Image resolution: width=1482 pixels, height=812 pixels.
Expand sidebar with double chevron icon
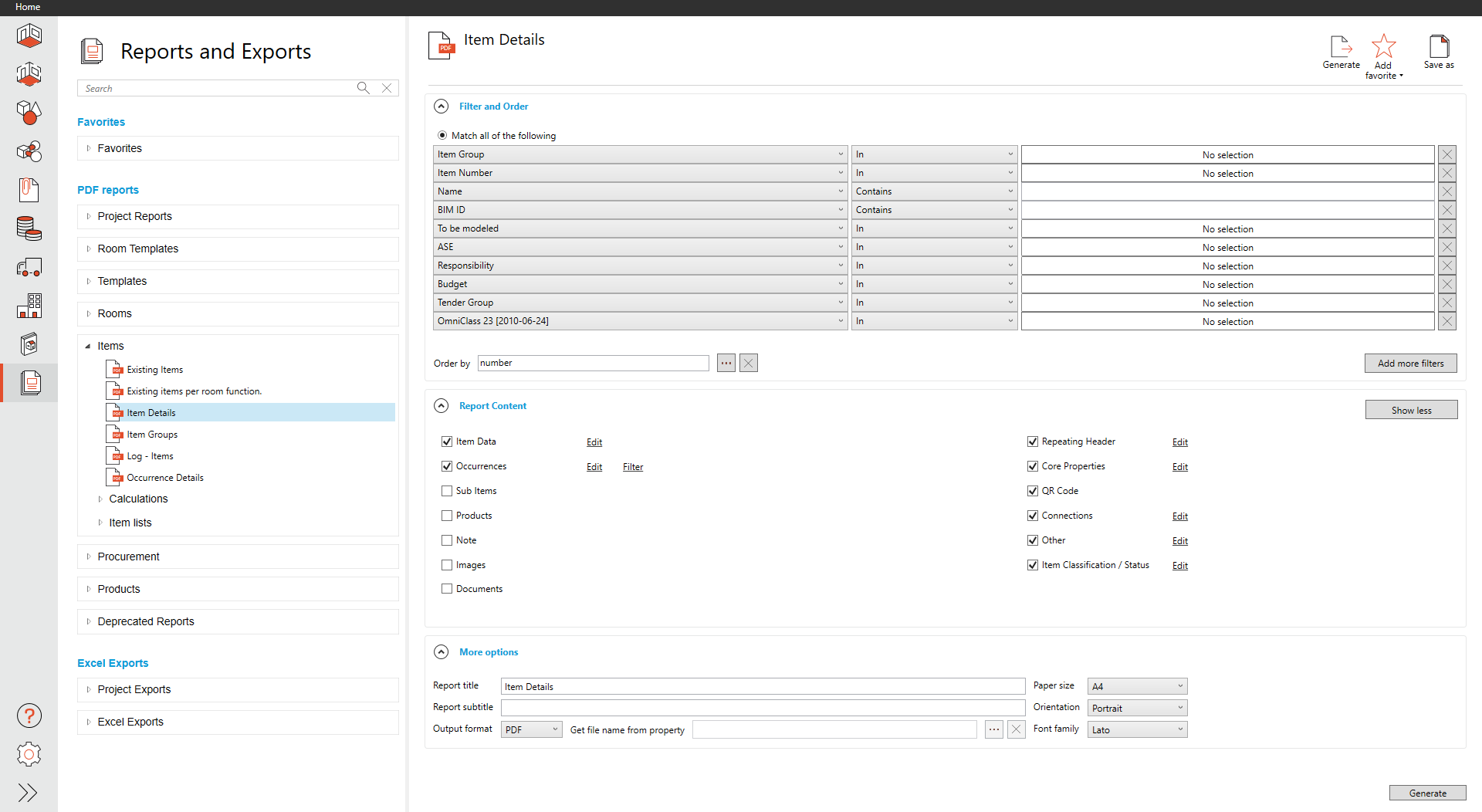click(x=29, y=793)
